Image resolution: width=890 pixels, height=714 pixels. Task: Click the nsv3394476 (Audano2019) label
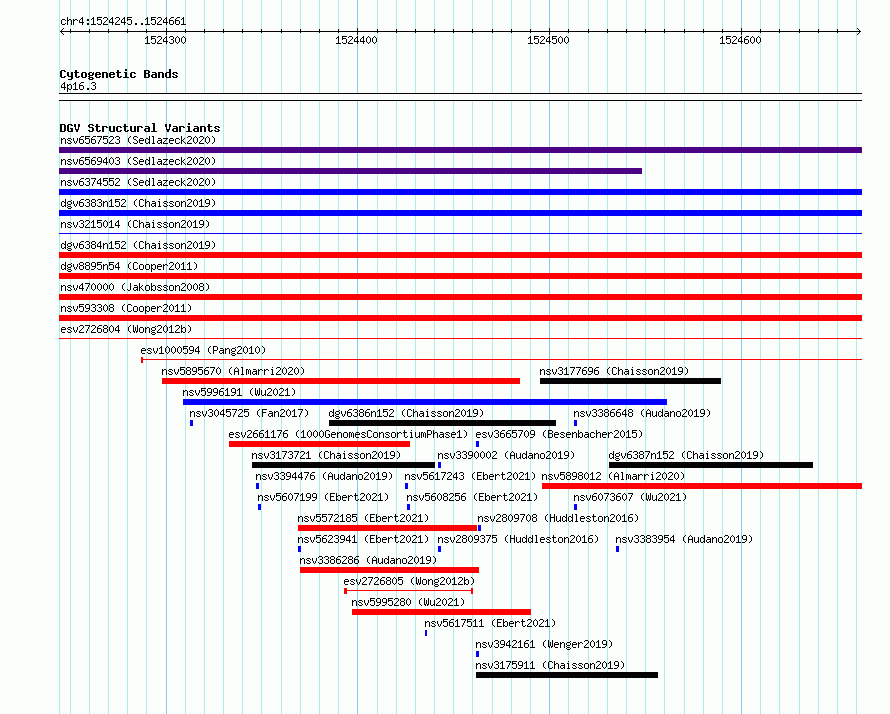tap(324, 476)
